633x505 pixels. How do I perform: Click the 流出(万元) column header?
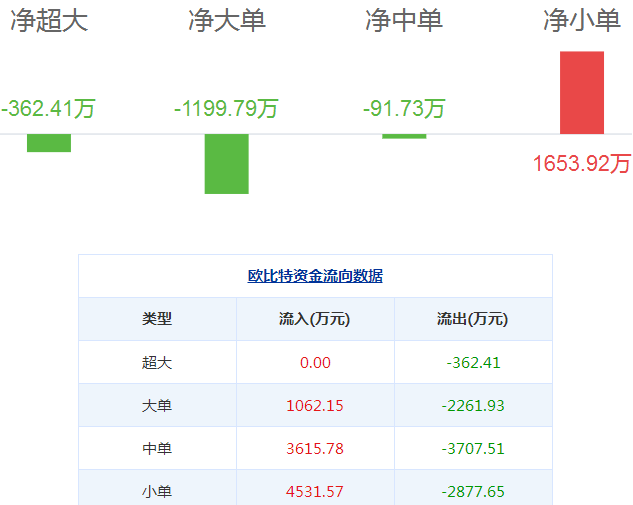point(473,319)
